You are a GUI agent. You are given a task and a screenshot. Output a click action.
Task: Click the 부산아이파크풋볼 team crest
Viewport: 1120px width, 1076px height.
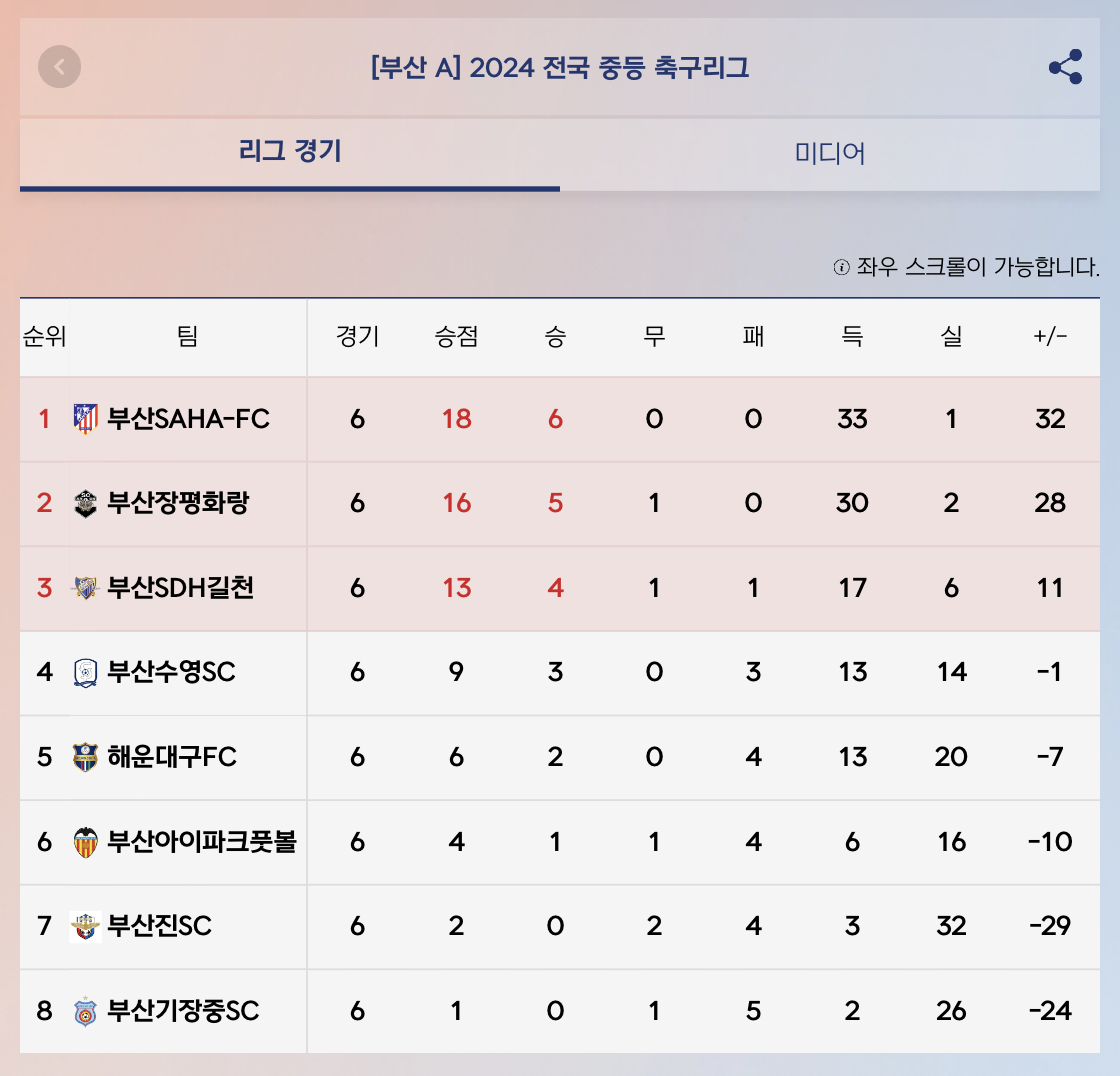click(x=86, y=842)
